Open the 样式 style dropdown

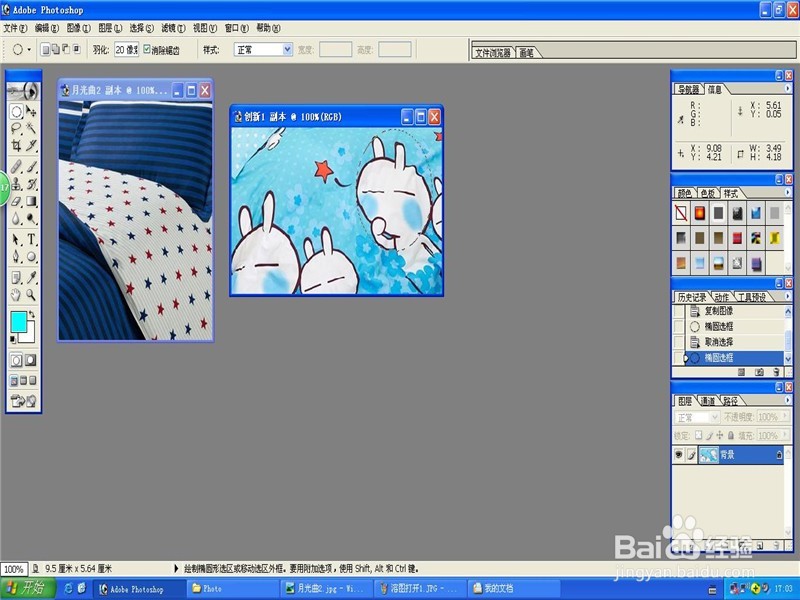click(x=287, y=49)
